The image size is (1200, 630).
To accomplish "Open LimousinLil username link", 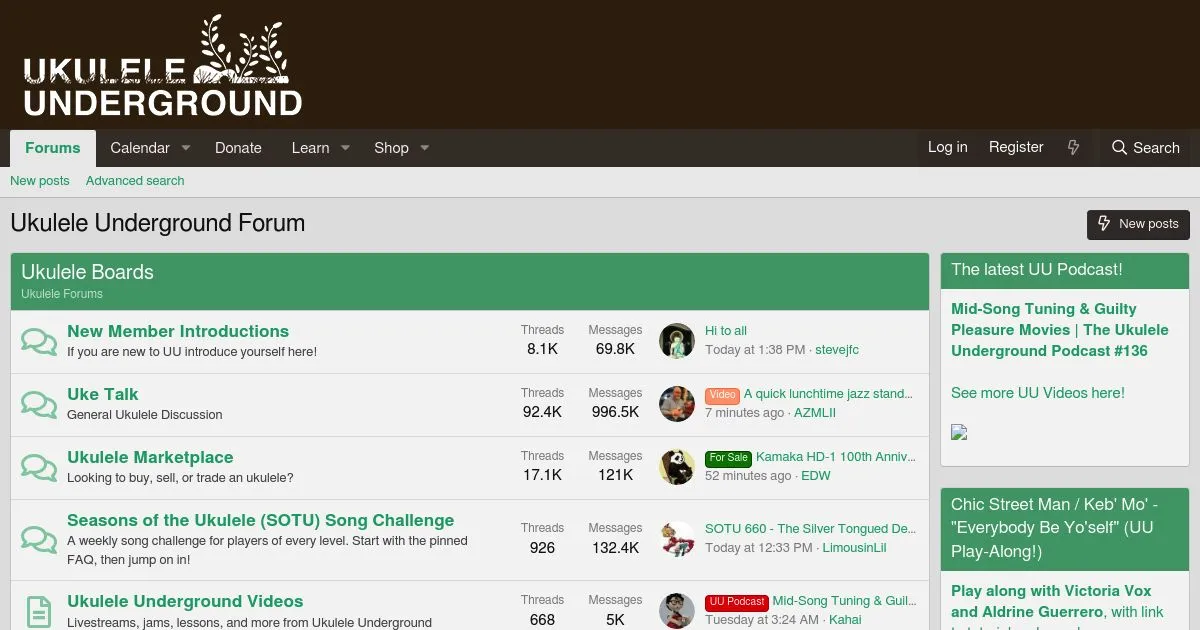I will point(855,548).
